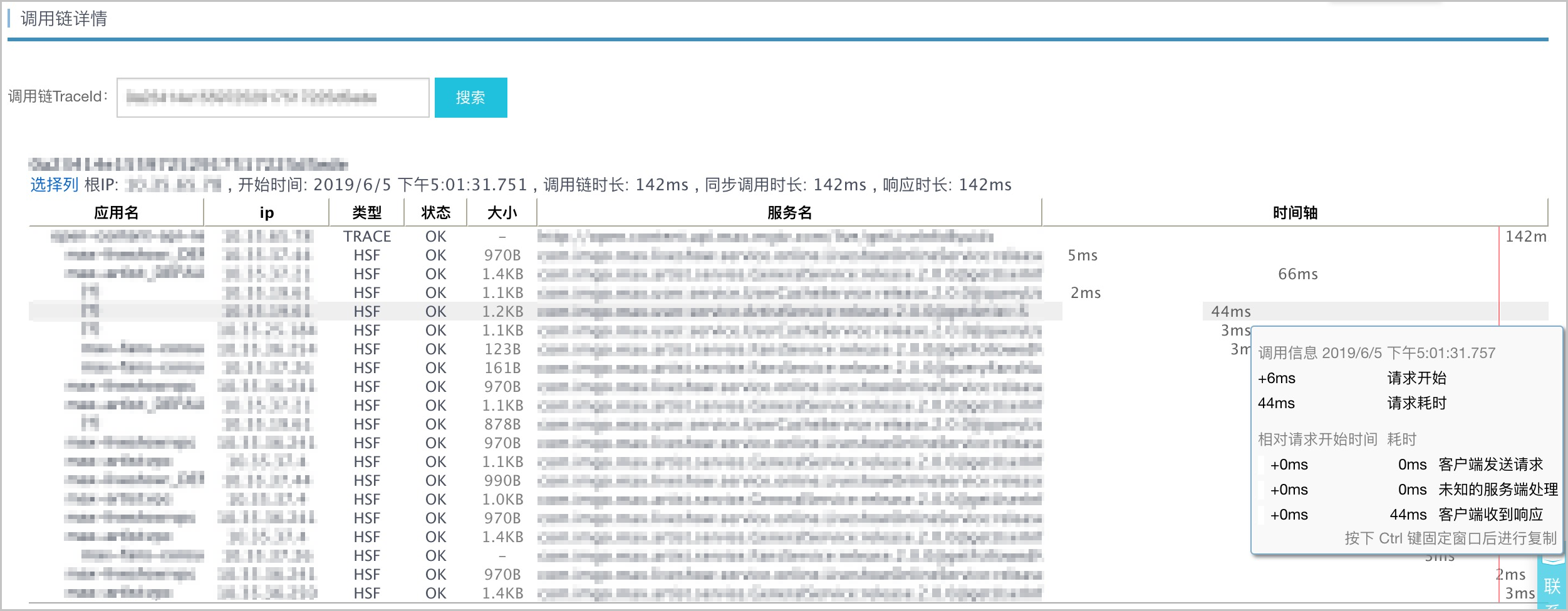Select the 1.0KB size cell
Screen dimensions: 1568x611
click(502, 500)
